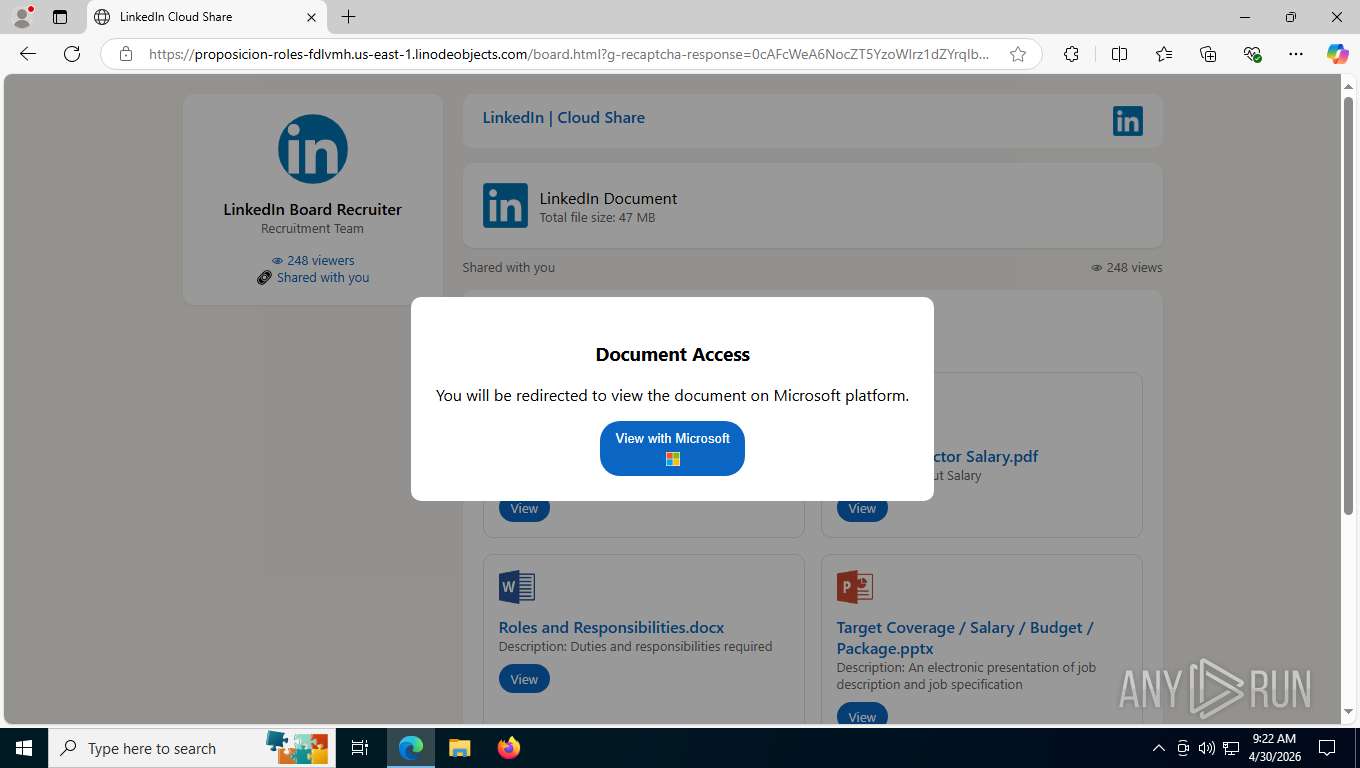1360x768 pixels.
Task: Click the address bar URL
Action: [568, 54]
